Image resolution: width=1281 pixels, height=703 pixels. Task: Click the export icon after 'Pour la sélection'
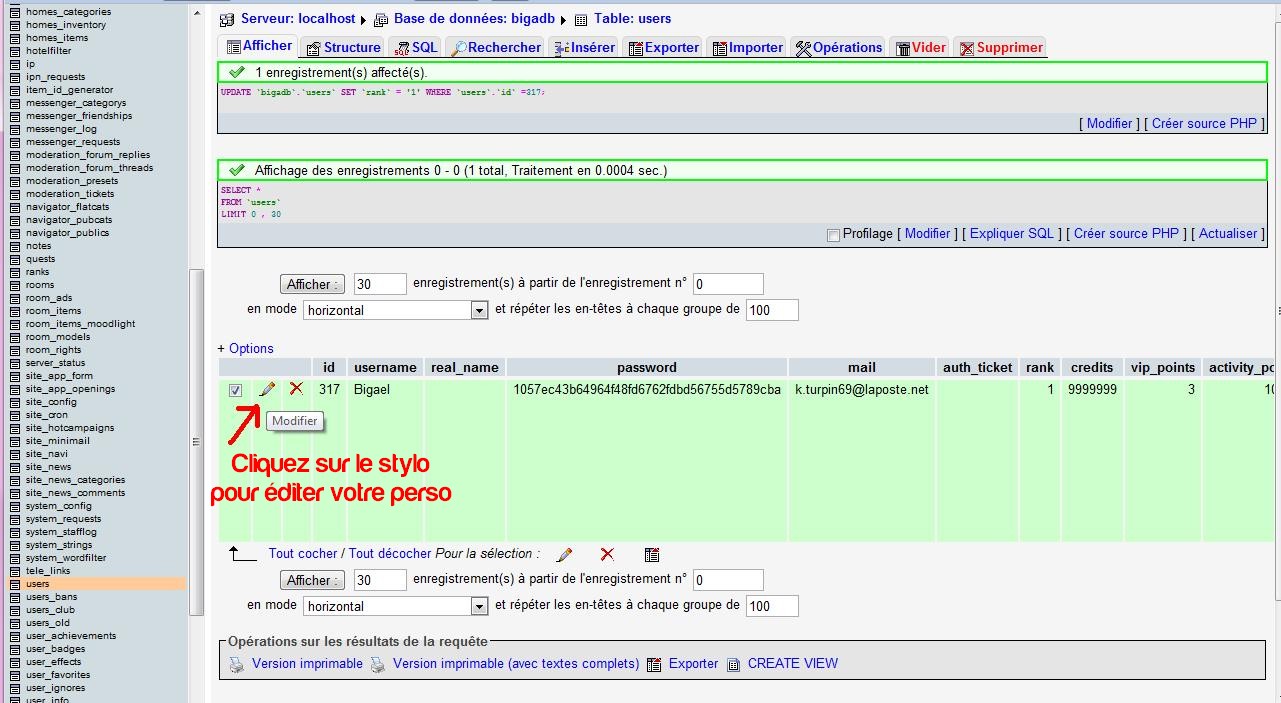tap(652, 554)
